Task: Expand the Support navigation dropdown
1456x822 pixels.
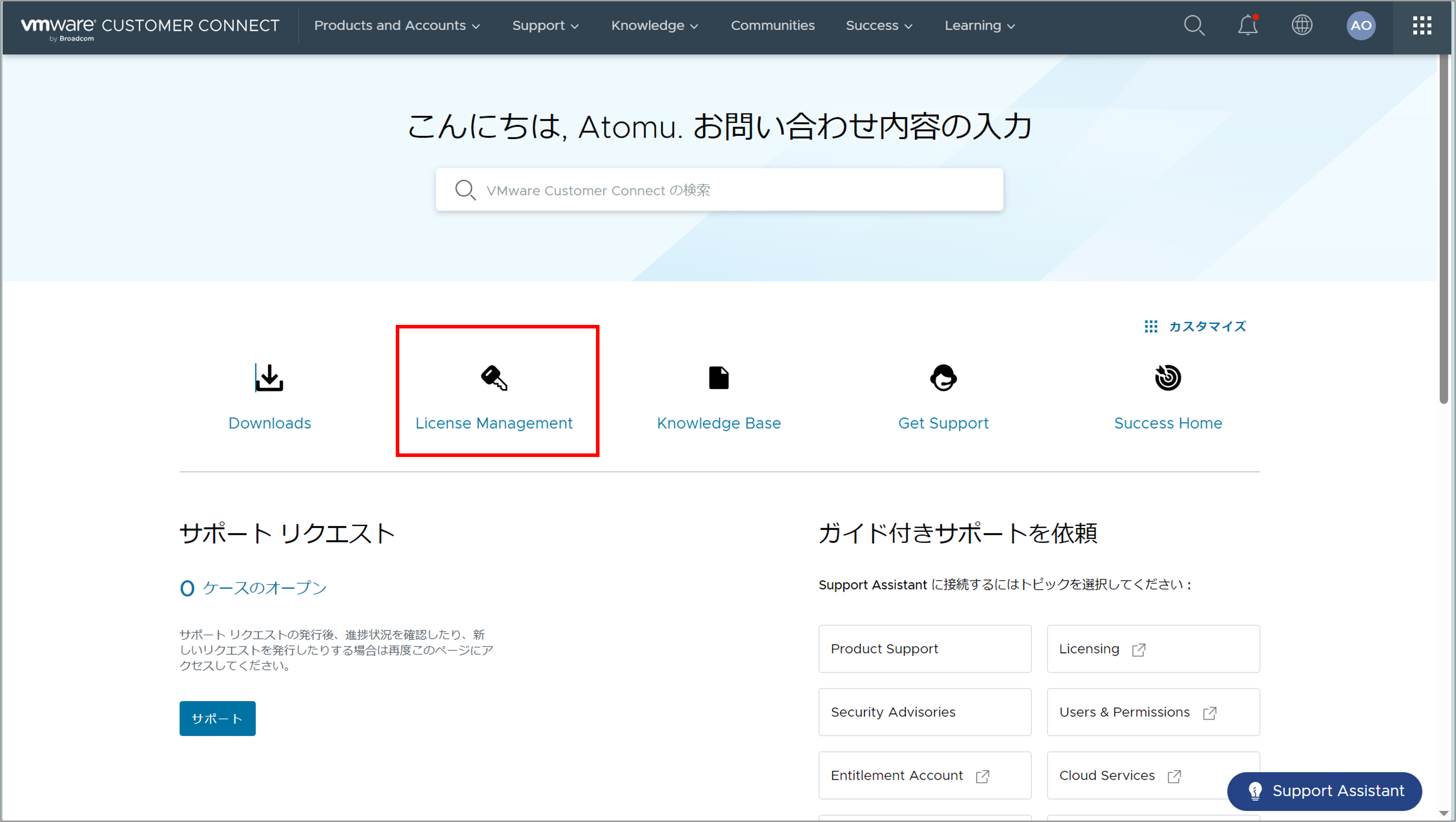Action: coord(545,26)
